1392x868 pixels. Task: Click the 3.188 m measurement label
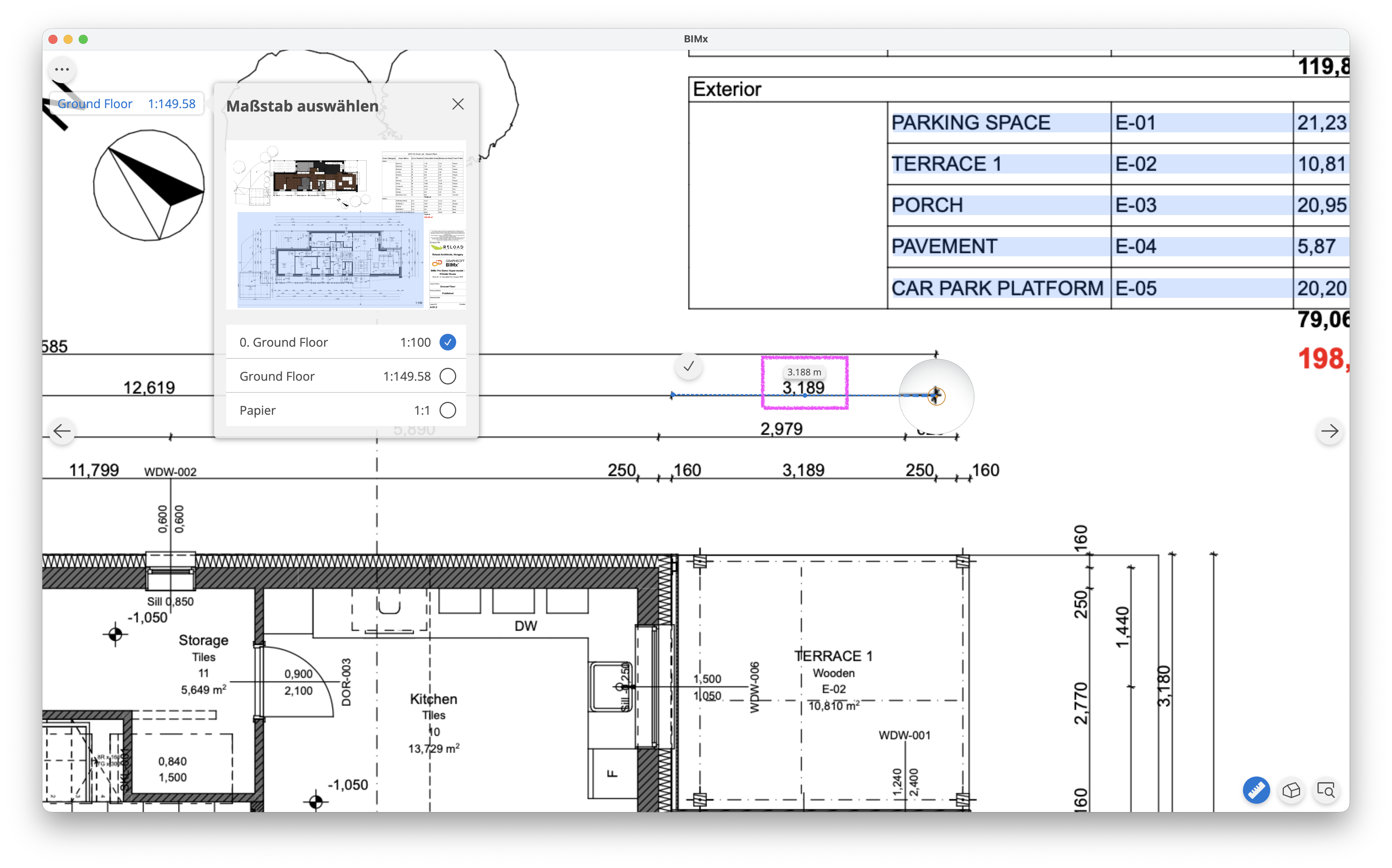tap(804, 372)
